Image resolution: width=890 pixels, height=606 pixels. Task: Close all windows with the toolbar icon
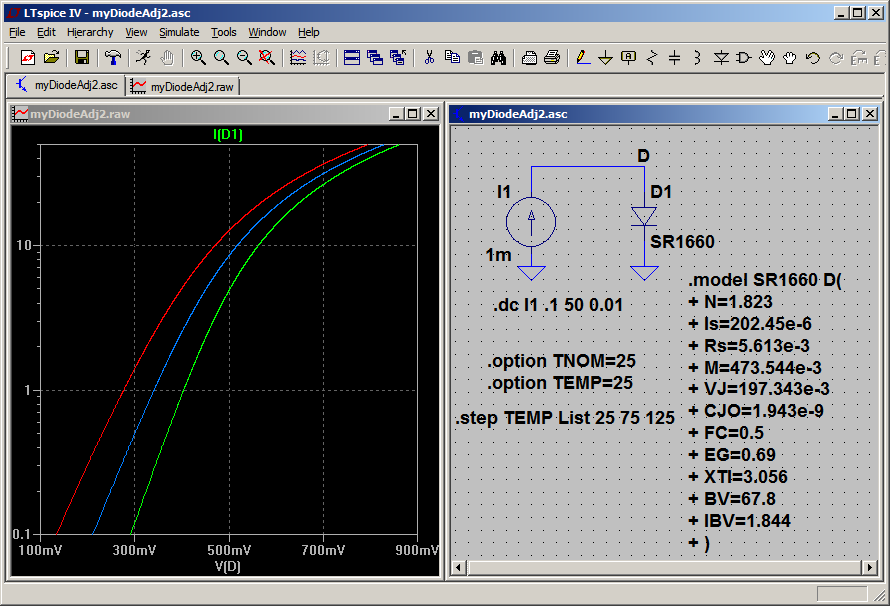[398, 57]
